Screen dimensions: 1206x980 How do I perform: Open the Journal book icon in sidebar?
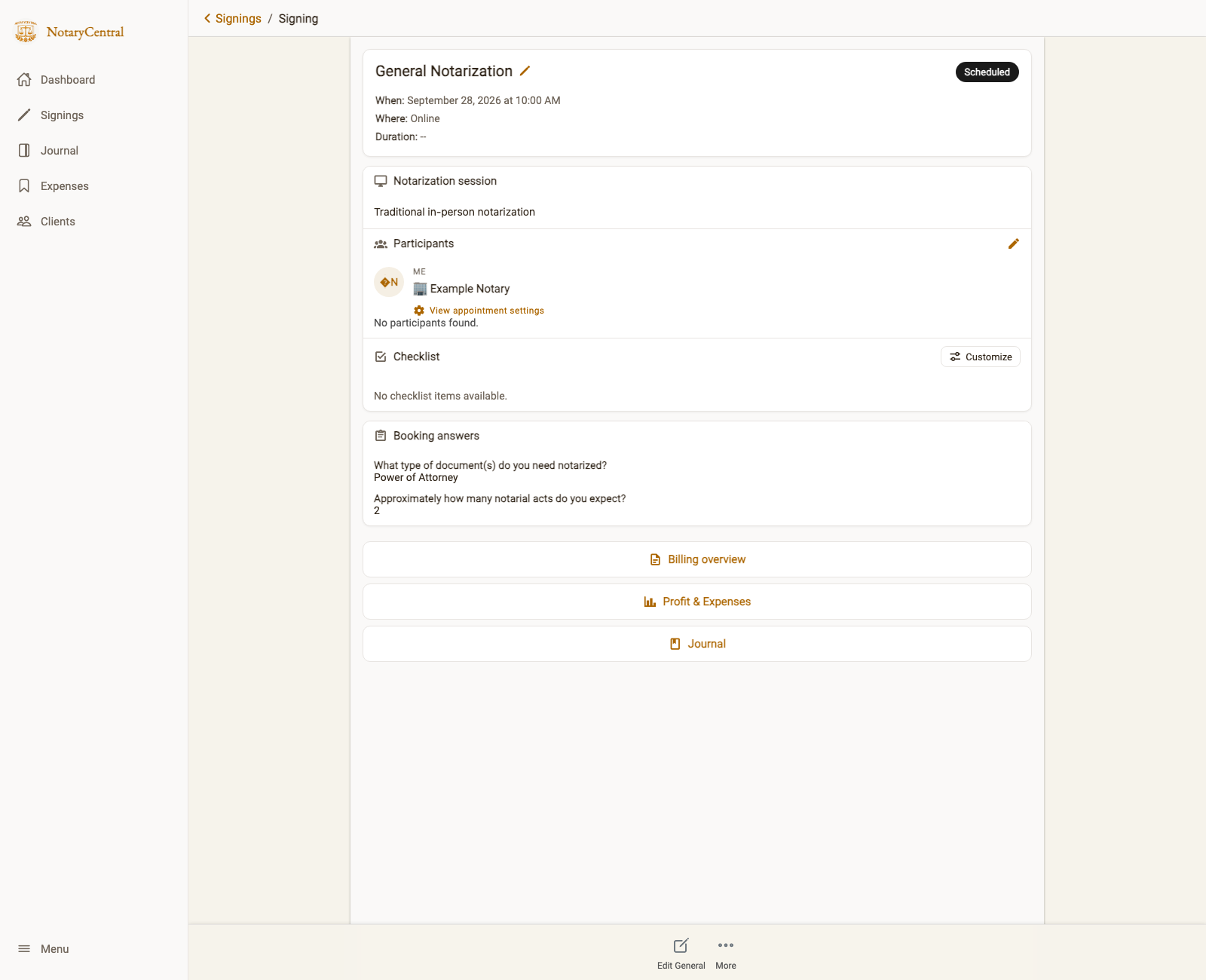pyautogui.click(x=24, y=150)
